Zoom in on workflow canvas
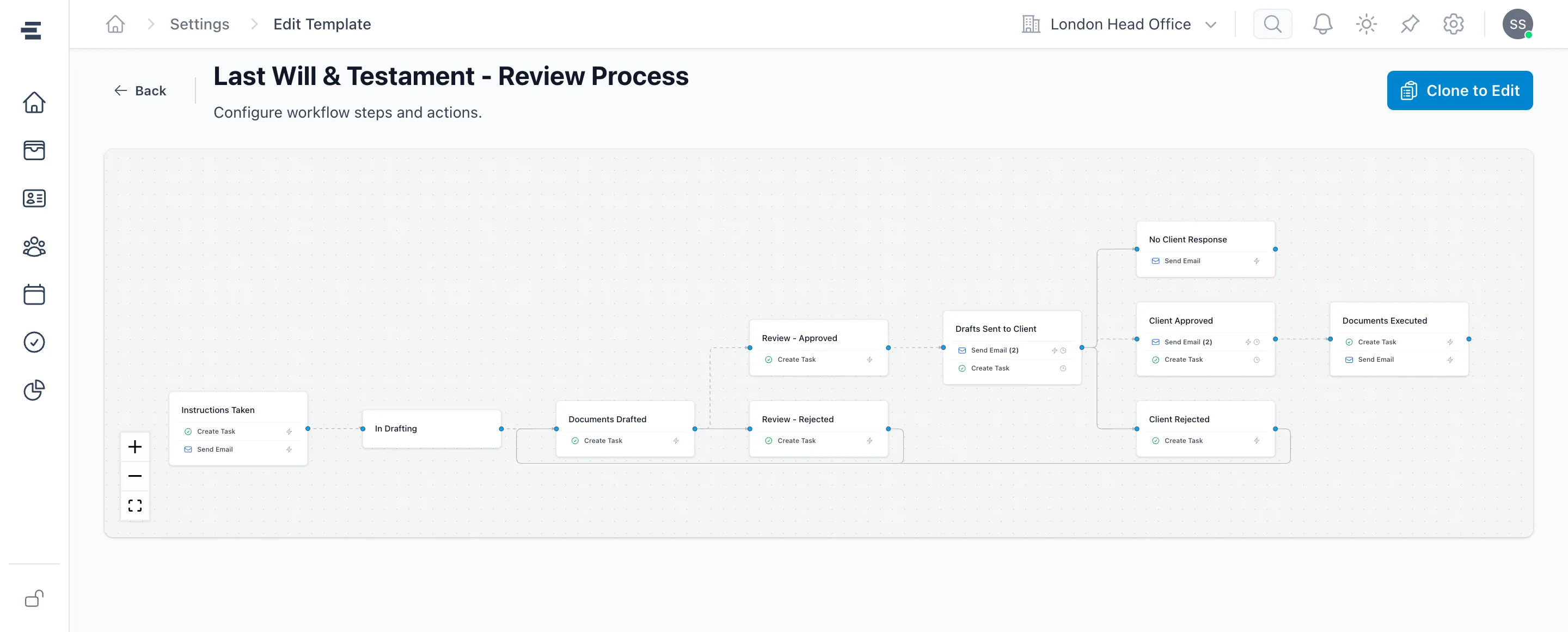The width and height of the screenshot is (1568, 632). [x=135, y=447]
